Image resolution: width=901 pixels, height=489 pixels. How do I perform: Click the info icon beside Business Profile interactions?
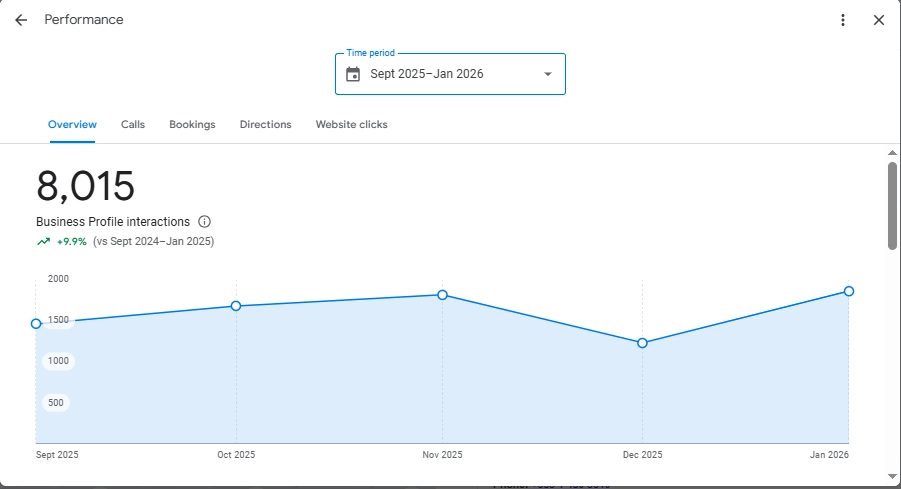pos(204,222)
